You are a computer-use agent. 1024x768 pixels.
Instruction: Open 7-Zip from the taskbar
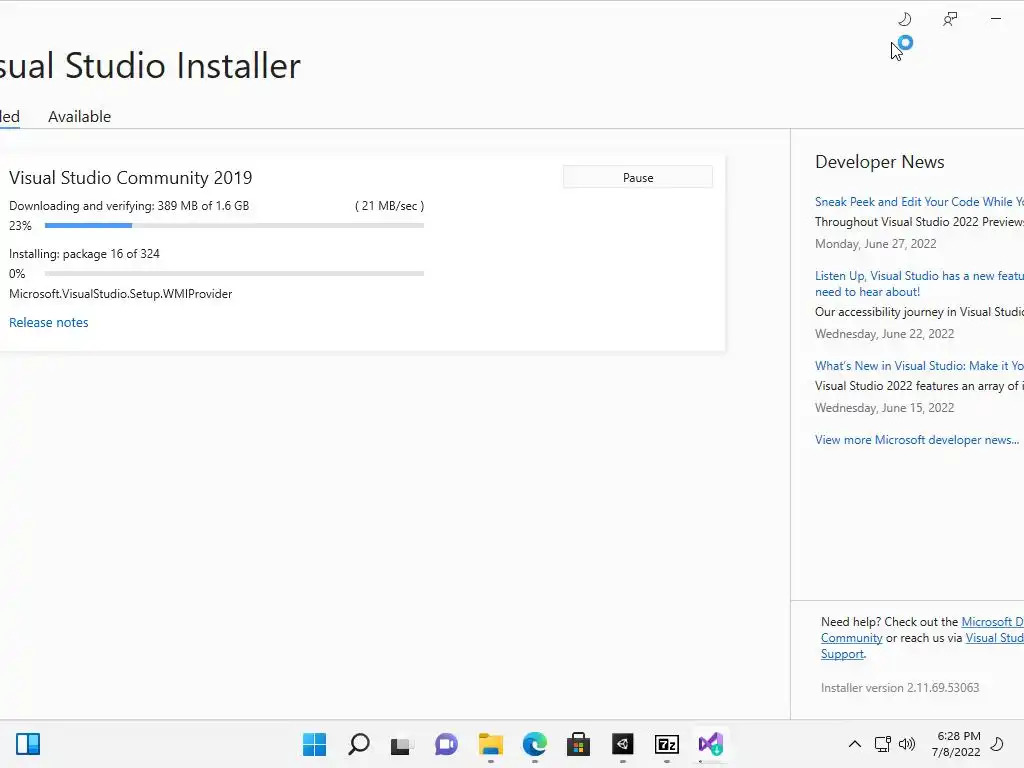tap(667, 744)
